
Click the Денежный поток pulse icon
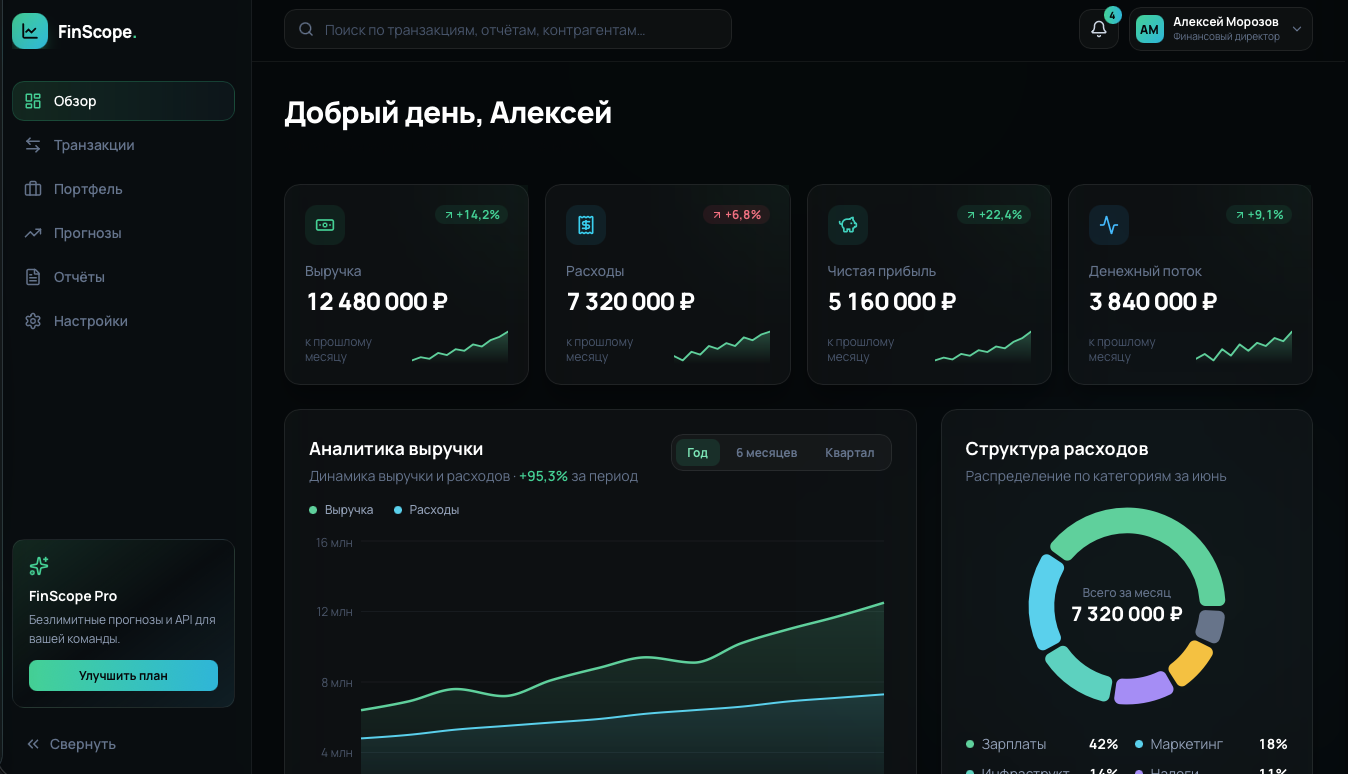pyautogui.click(x=1109, y=225)
